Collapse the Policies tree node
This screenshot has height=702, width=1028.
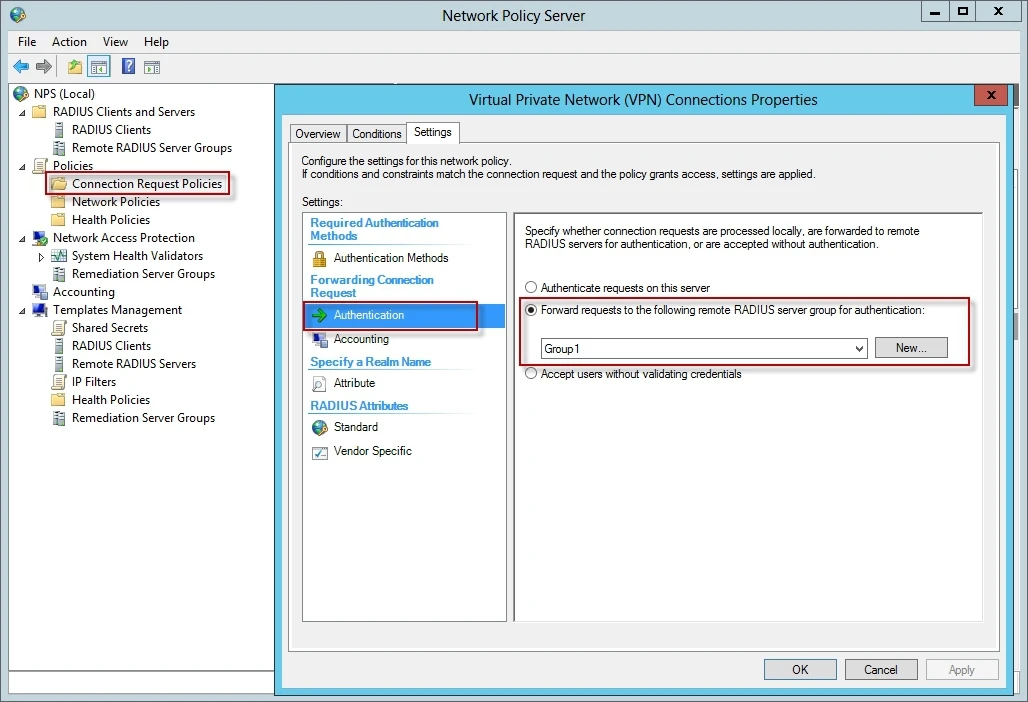23,166
